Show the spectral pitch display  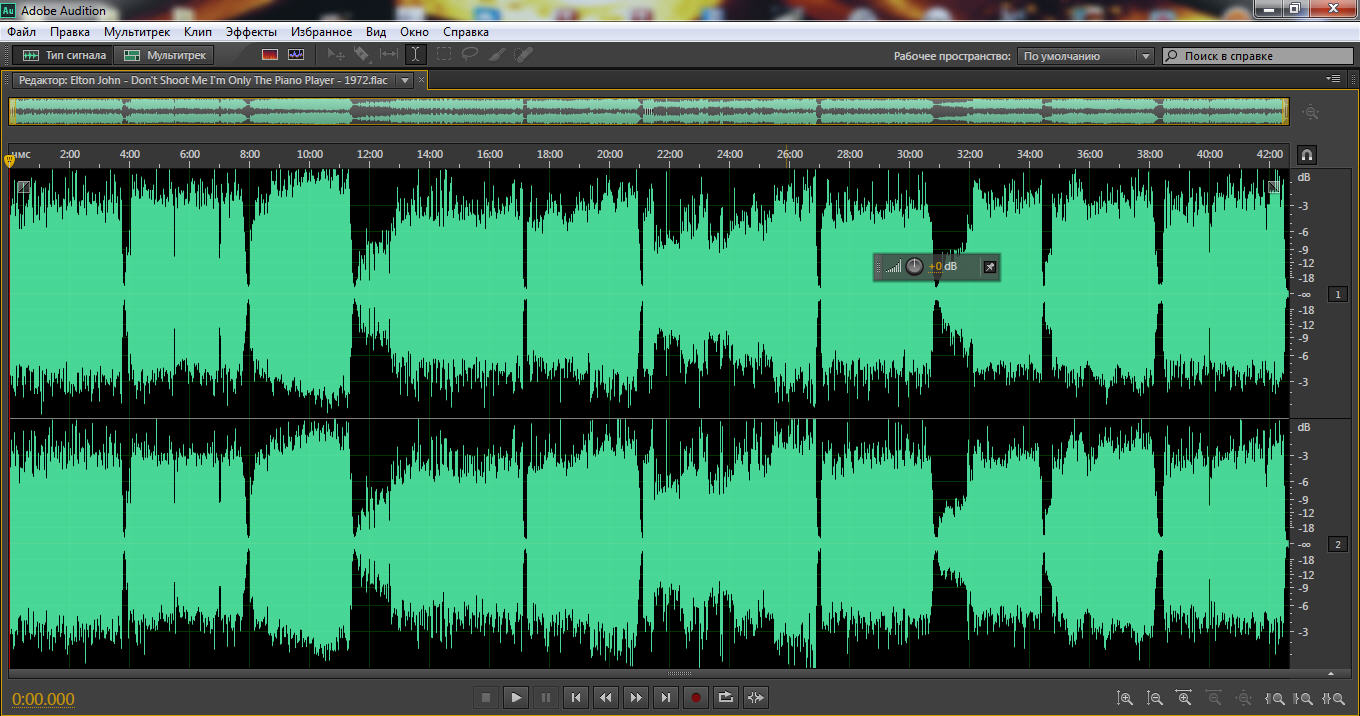click(296, 55)
